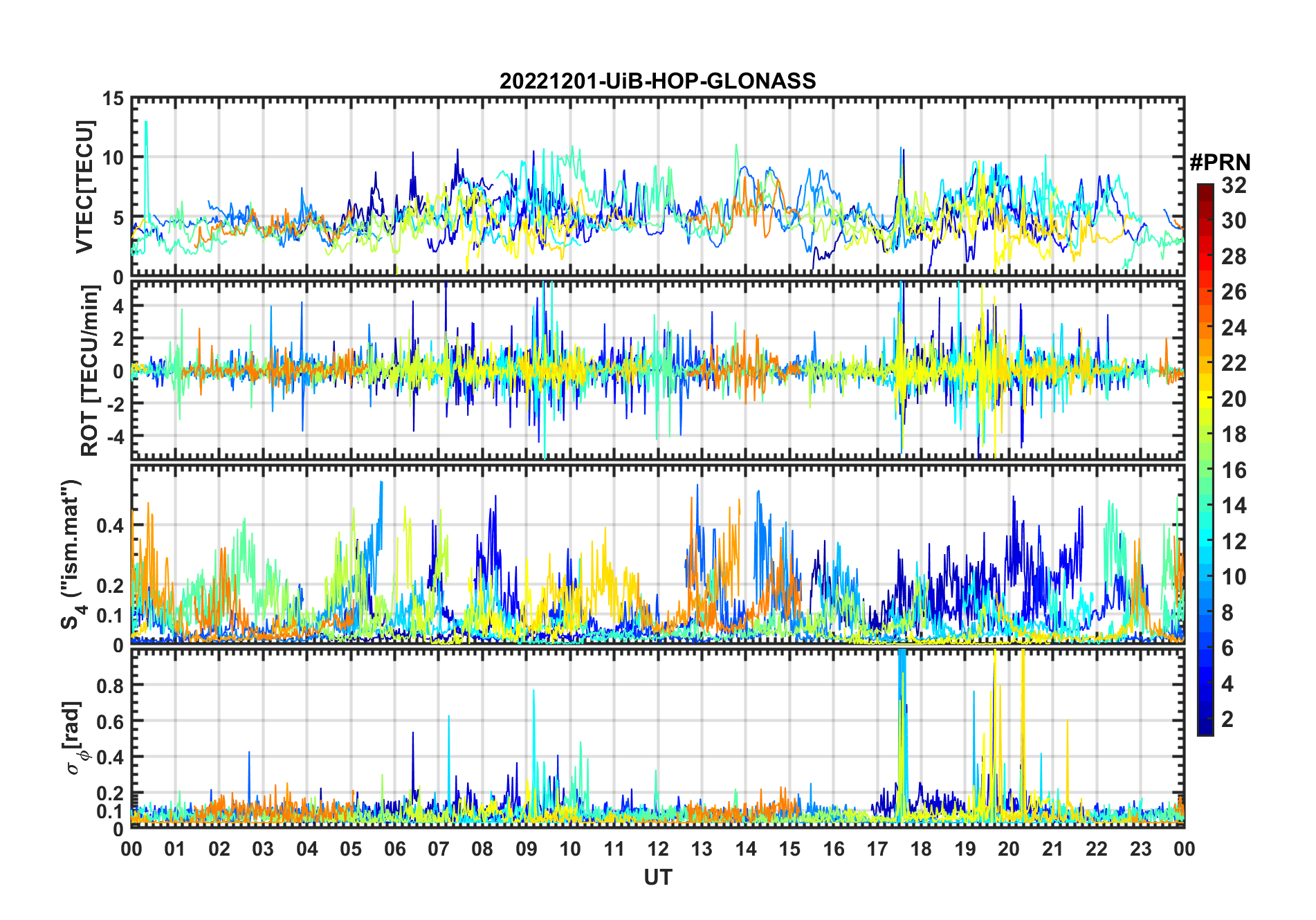Screen dimensions: 1316x920
Task: Click the PRN colorbar scale
Action: (1205, 459)
